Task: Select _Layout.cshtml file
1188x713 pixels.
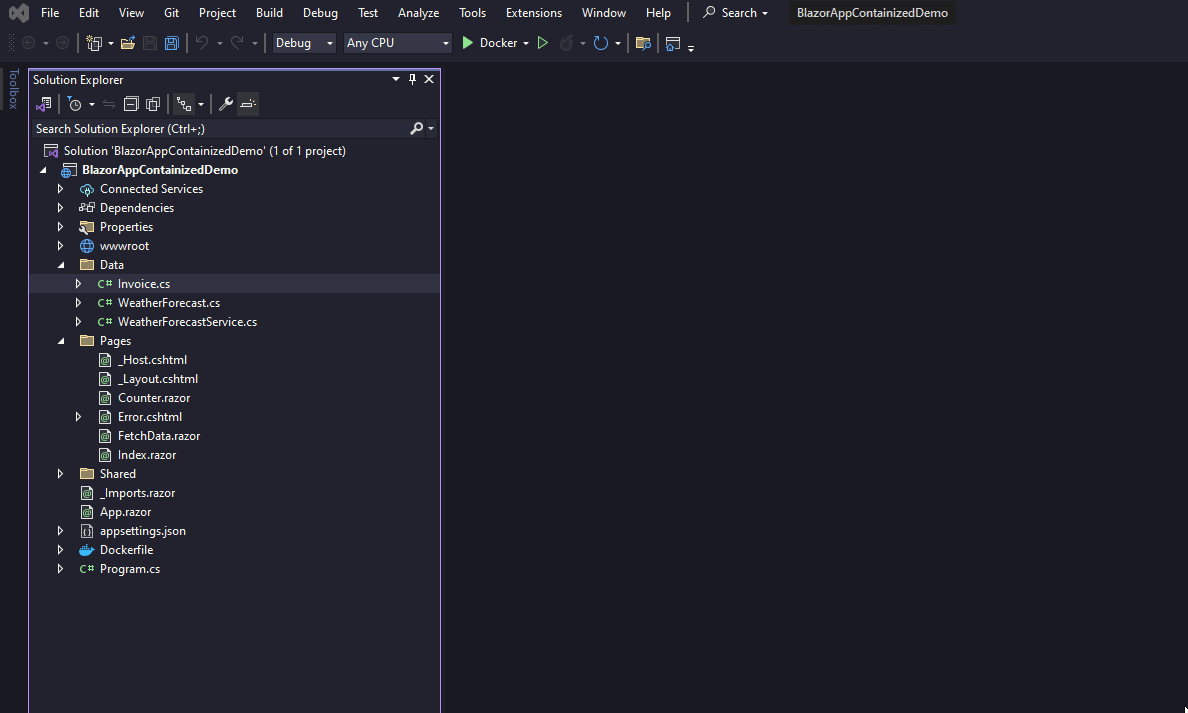Action: click(x=158, y=379)
